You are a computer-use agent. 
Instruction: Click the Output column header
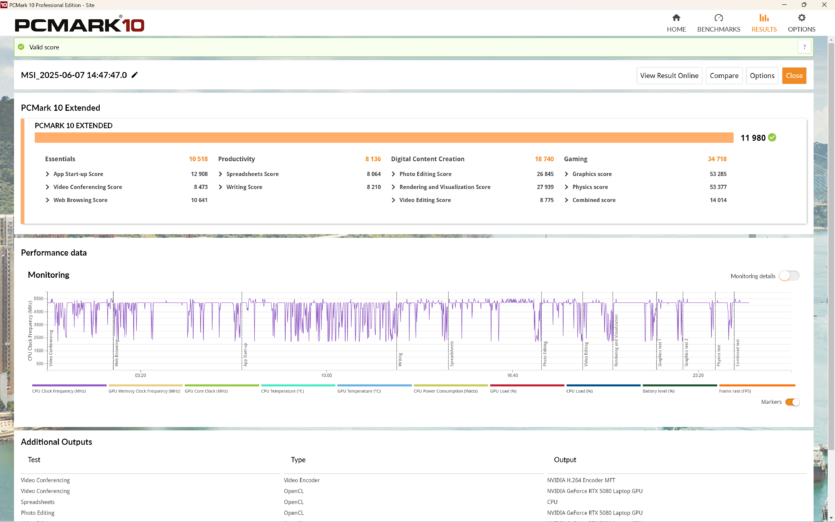(x=564, y=460)
